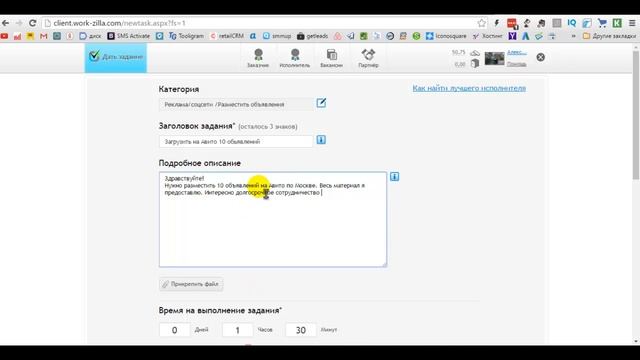Screen dimensions: 640x360
Task: Click the Прикрепить файл button
Action: tap(191, 284)
